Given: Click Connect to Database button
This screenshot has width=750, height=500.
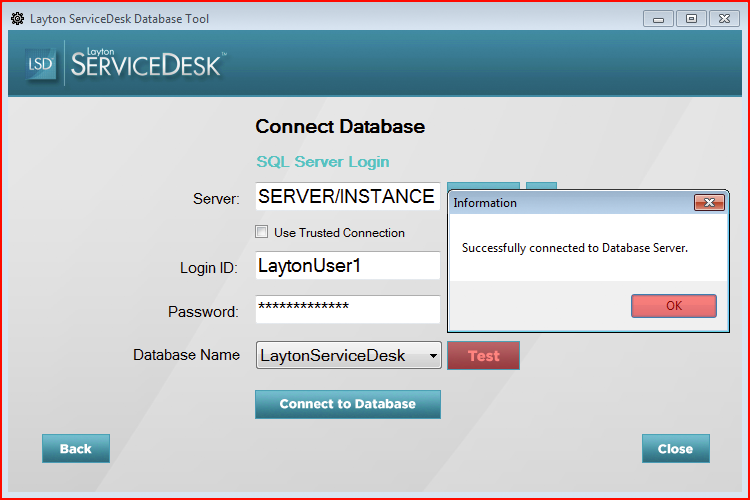Looking at the screenshot, I should [348, 404].
